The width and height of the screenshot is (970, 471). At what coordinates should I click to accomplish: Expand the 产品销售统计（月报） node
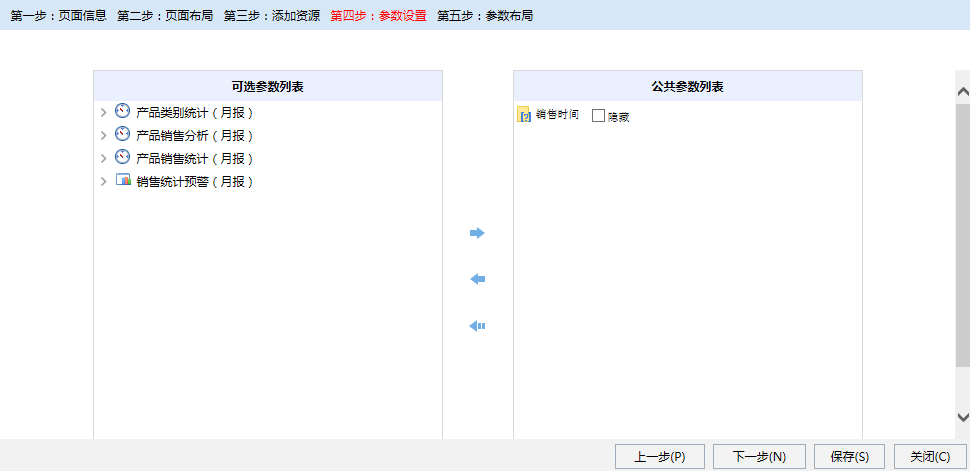pyautogui.click(x=104, y=158)
